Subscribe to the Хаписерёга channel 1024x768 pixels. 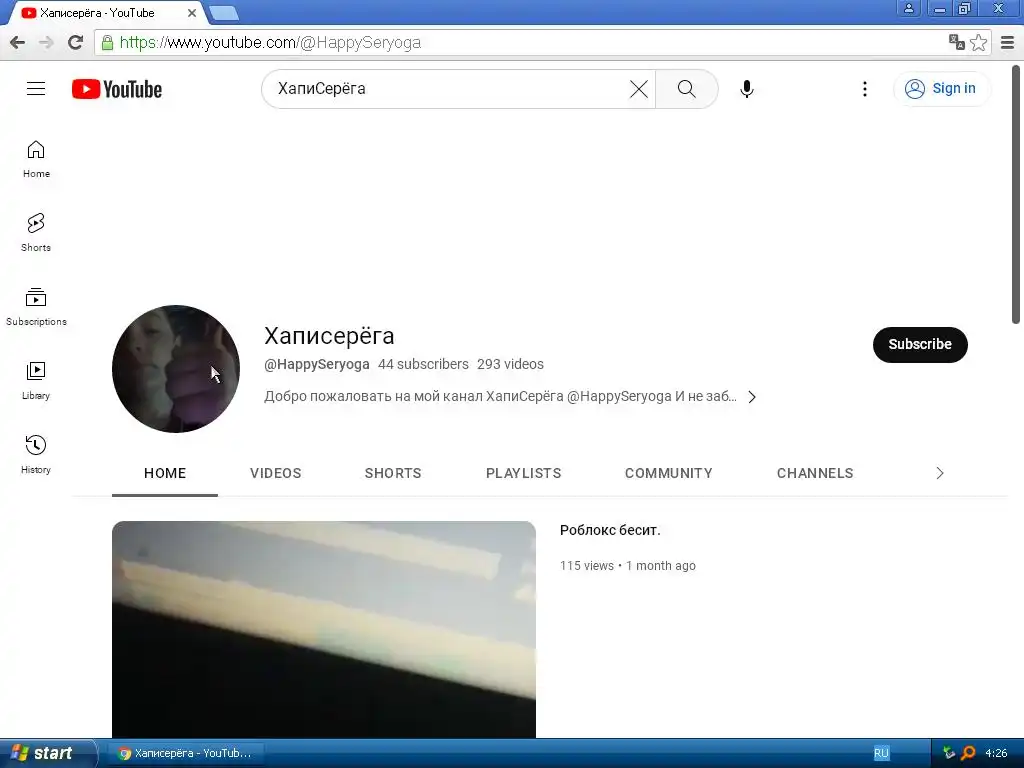pyautogui.click(x=920, y=344)
